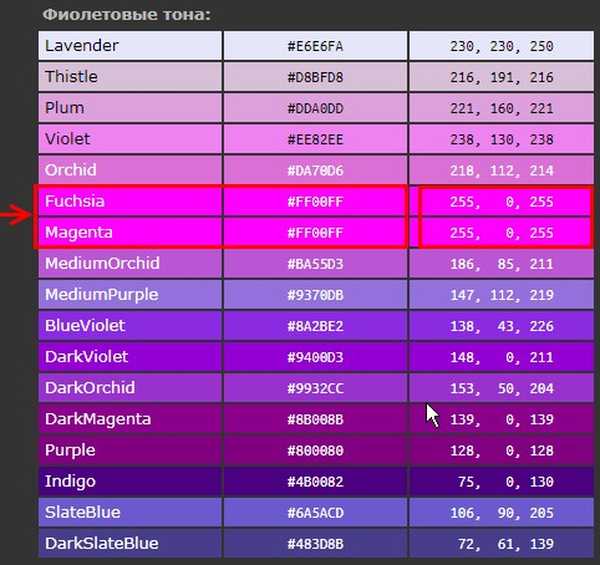The image size is (600, 565).
Task: Select the Fuchsia color name cell
Action: click(130, 202)
